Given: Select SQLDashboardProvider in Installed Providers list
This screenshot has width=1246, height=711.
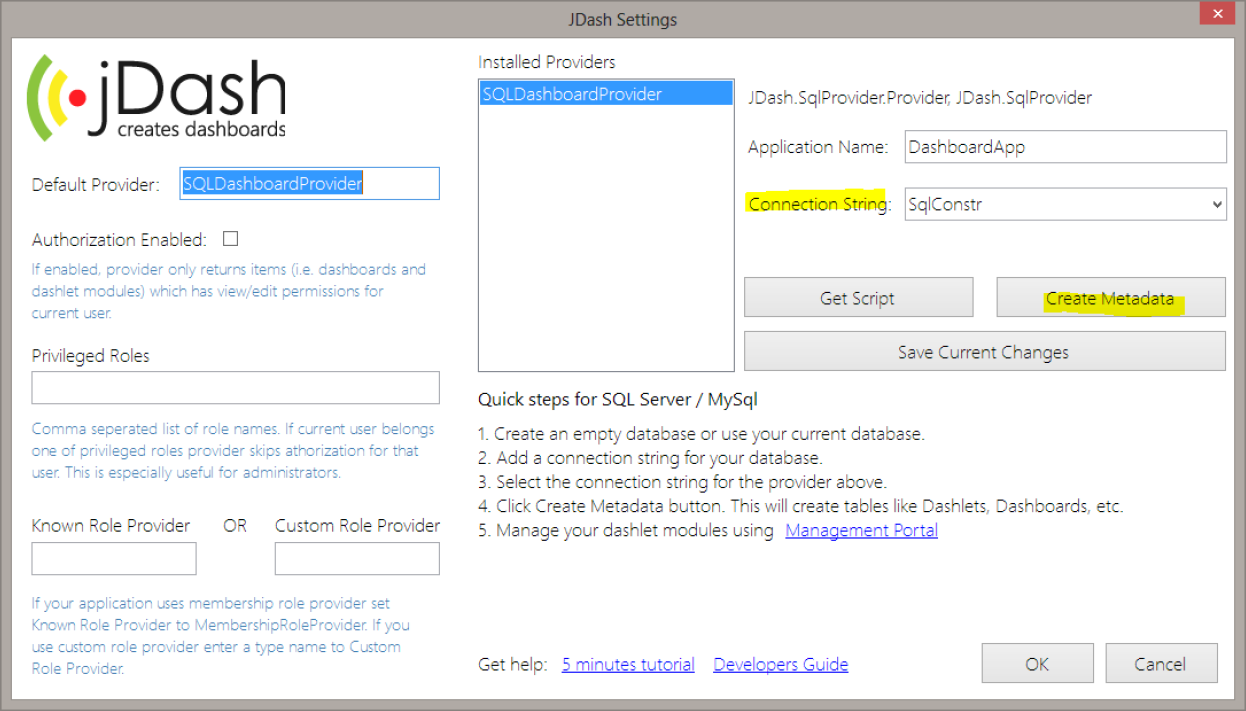Looking at the screenshot, I should (606, 94).
